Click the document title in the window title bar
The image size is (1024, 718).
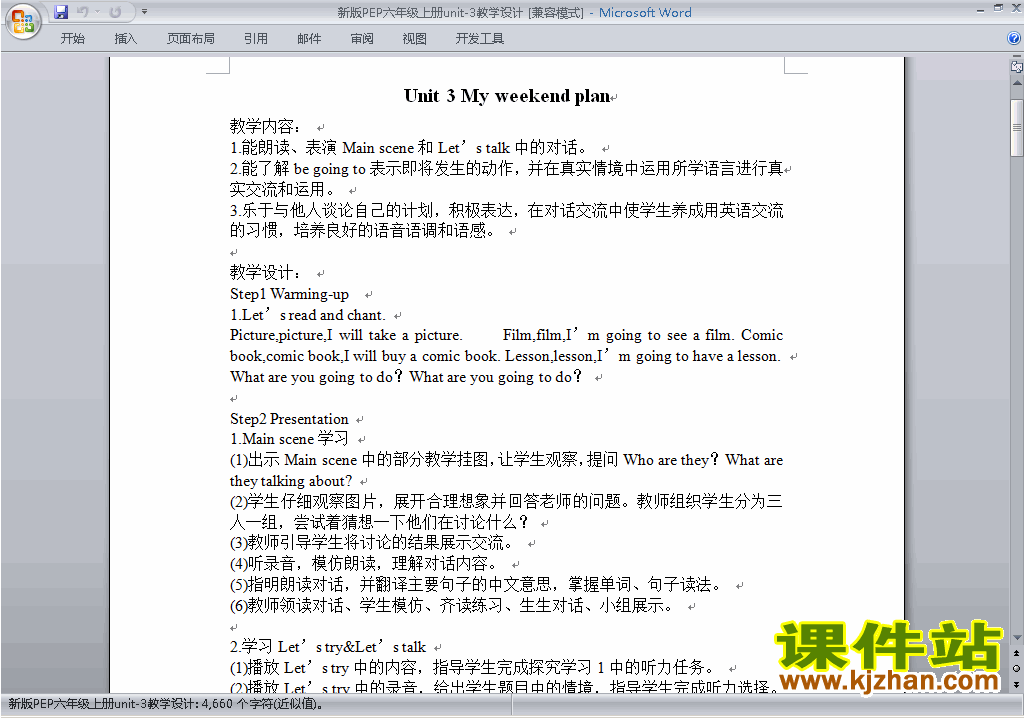click(x=514, y=12)
